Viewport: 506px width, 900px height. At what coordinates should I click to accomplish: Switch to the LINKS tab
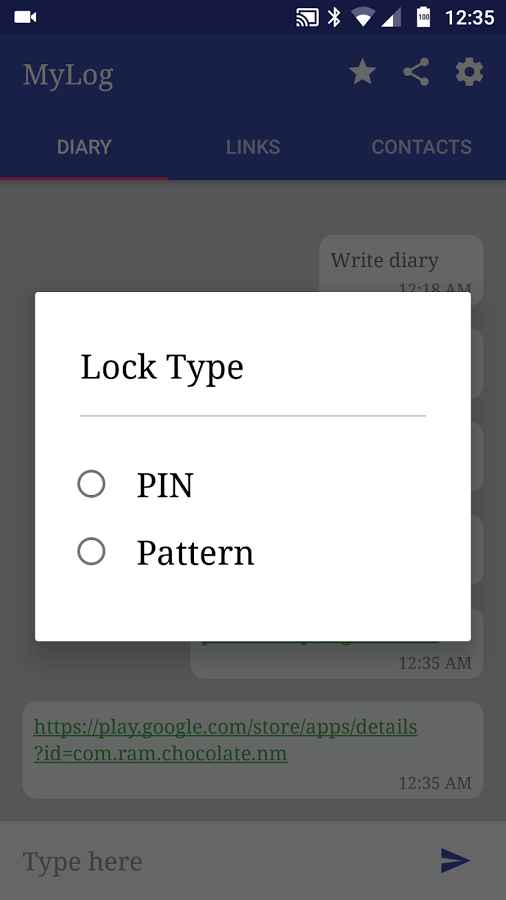point(252,148)
